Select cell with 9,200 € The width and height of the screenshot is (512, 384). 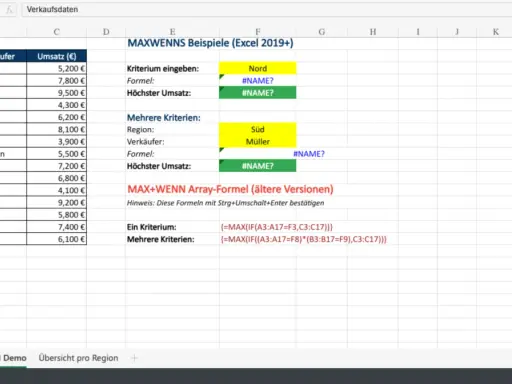pos(57,203)
